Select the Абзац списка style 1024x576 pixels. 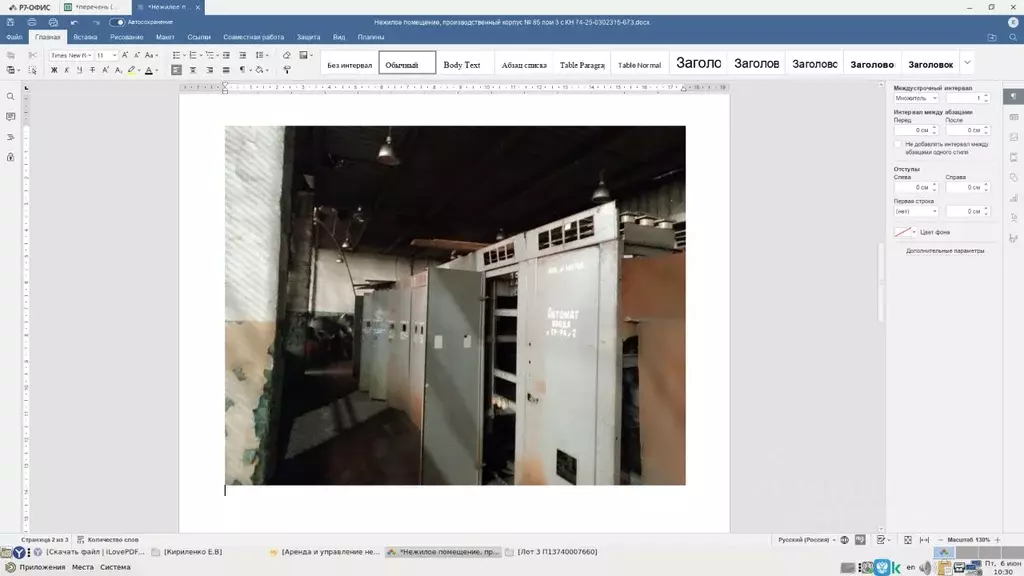[x=524, y=64]
